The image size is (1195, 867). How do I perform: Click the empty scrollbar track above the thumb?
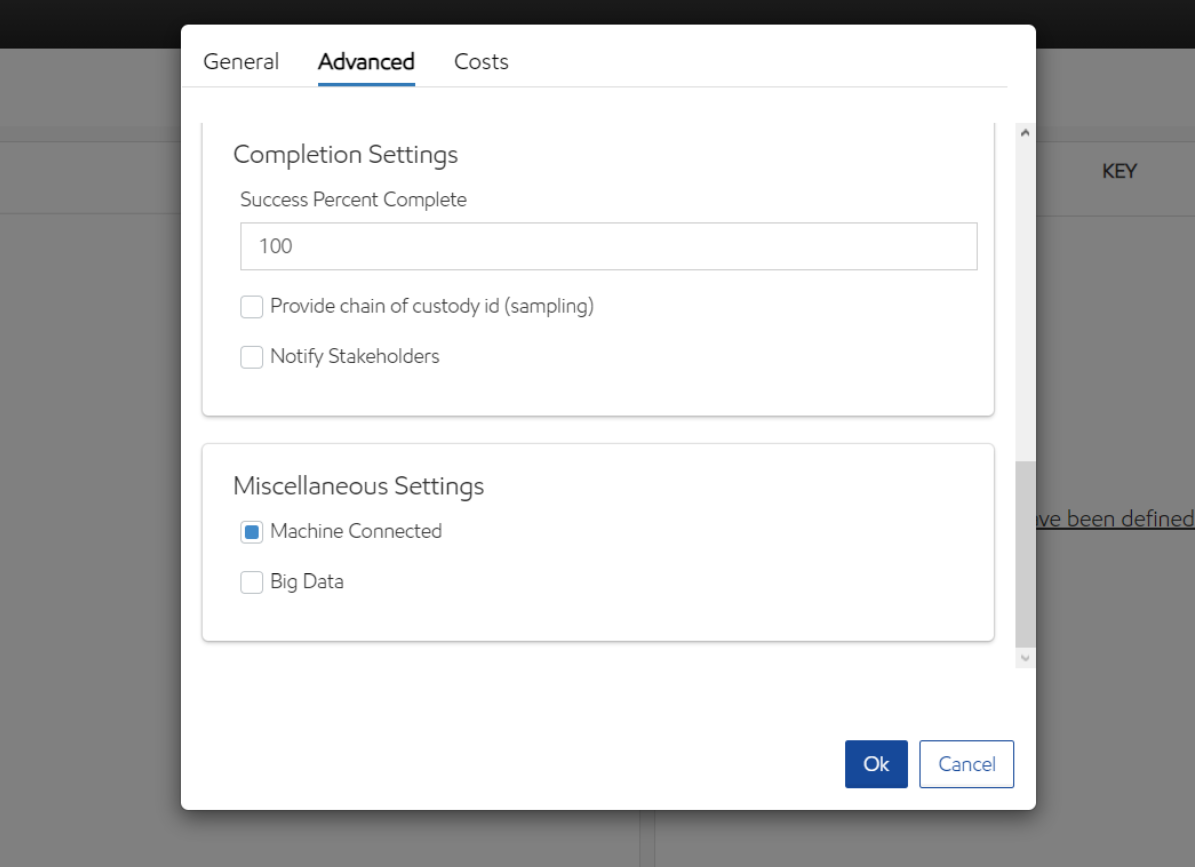(x=1025, y=300)
